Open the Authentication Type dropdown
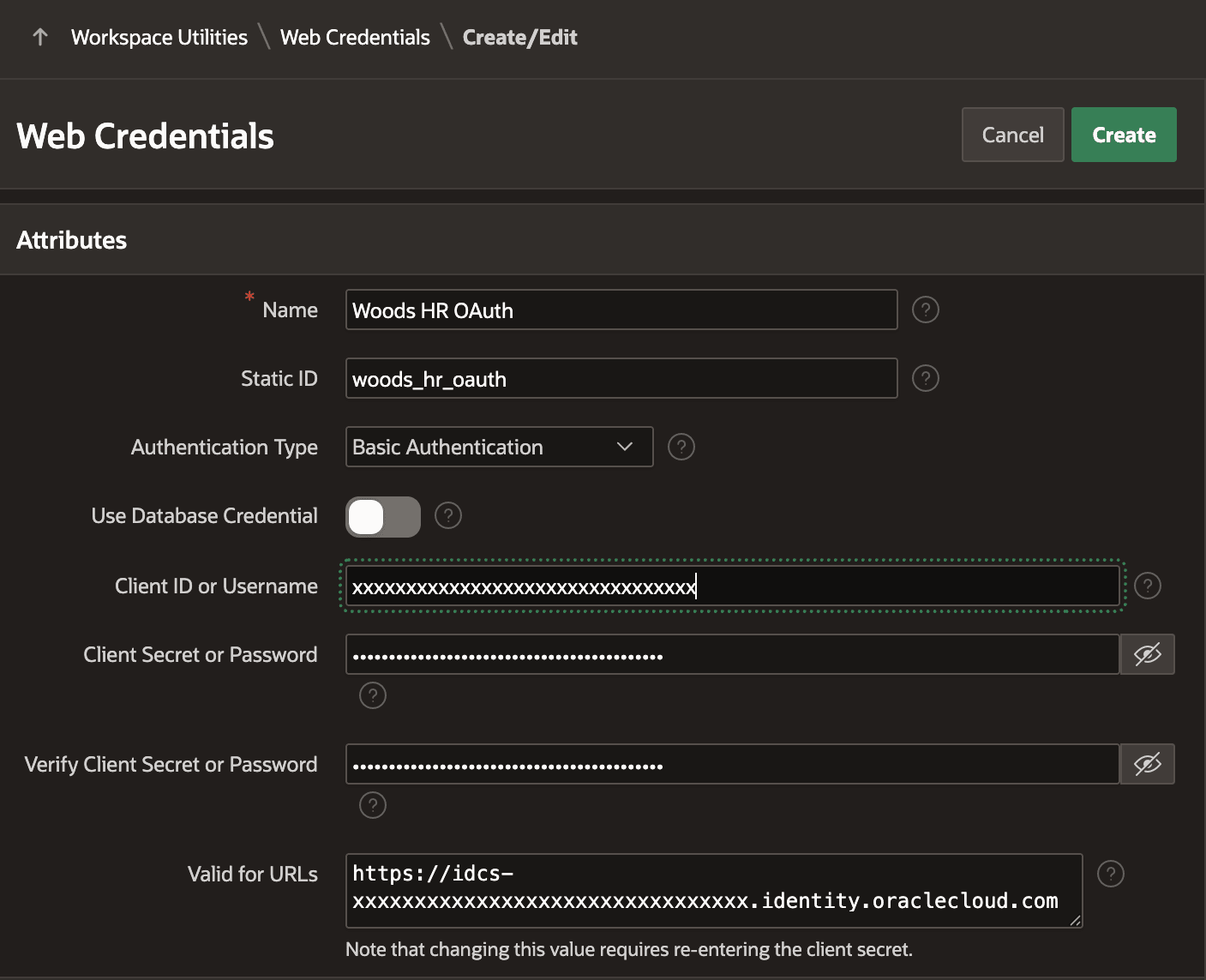 (499, 447)
